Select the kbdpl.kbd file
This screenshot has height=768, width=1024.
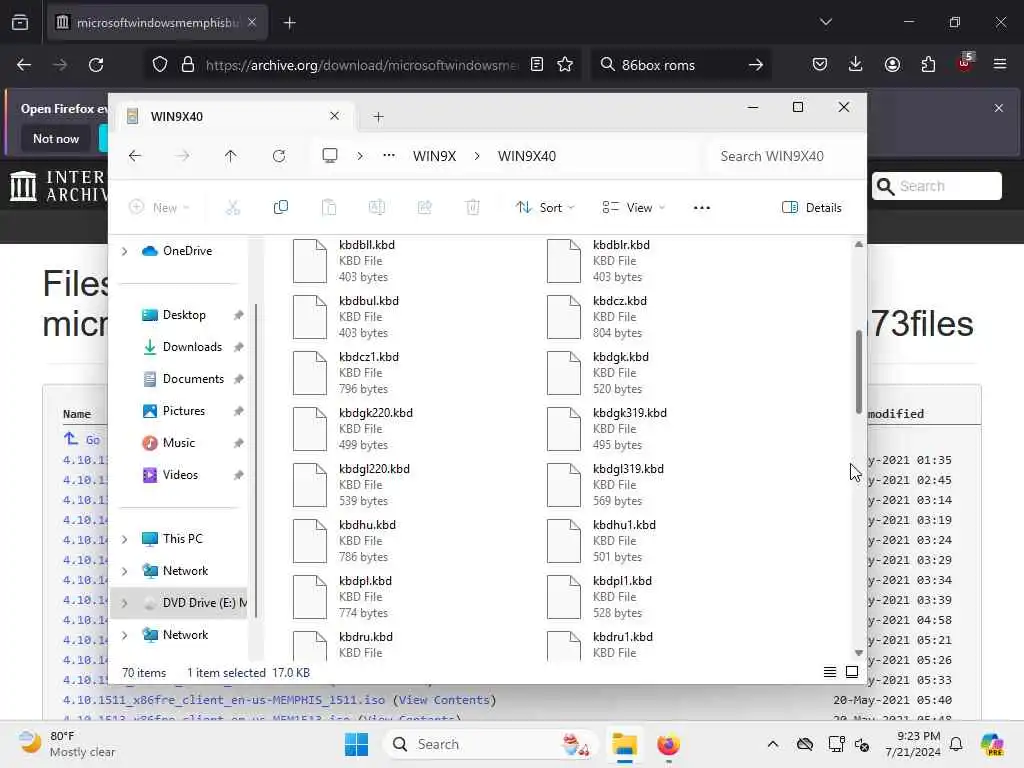pos(411,596)
